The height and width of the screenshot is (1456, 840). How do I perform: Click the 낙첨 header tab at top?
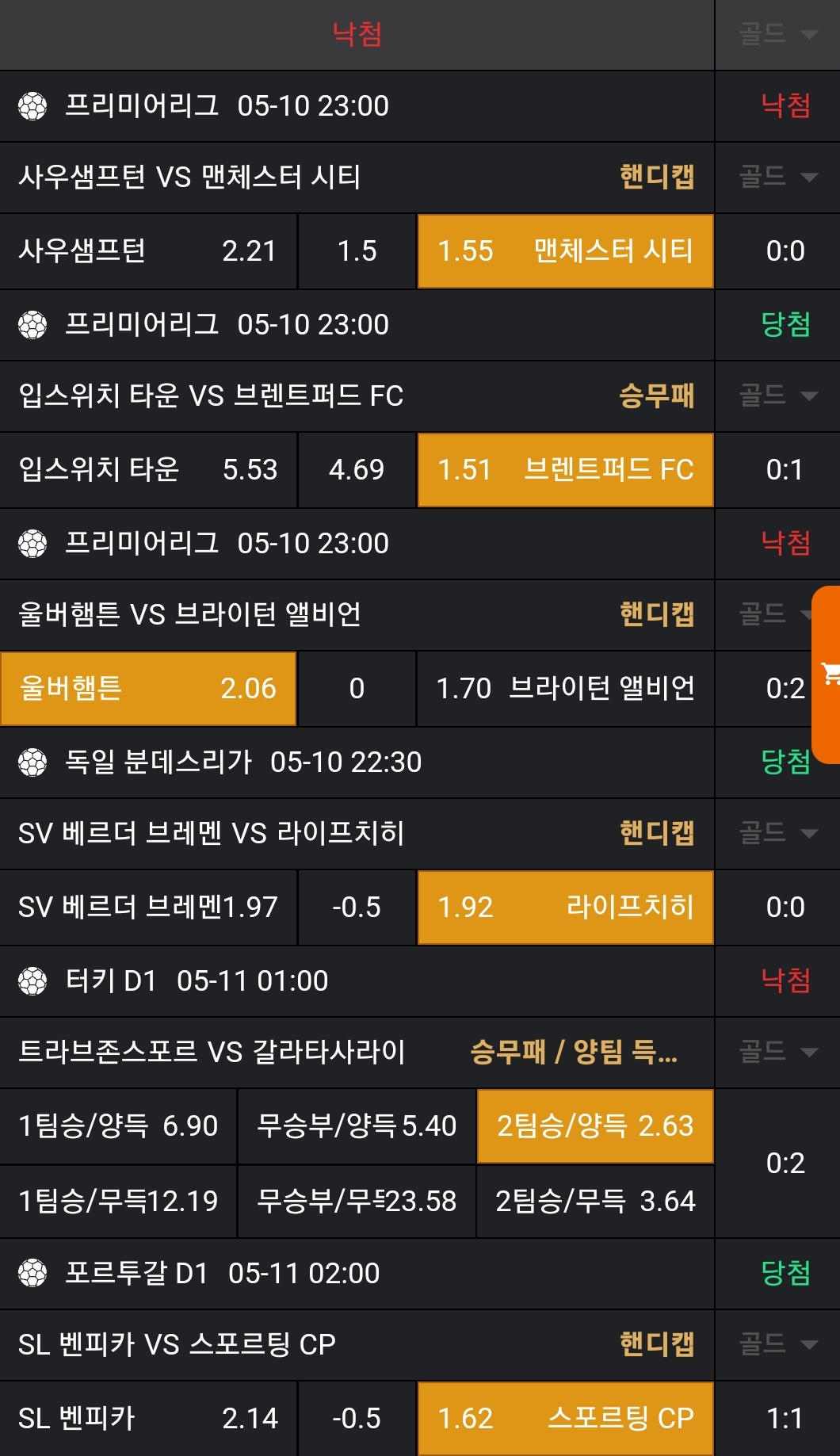coord(357,34)
